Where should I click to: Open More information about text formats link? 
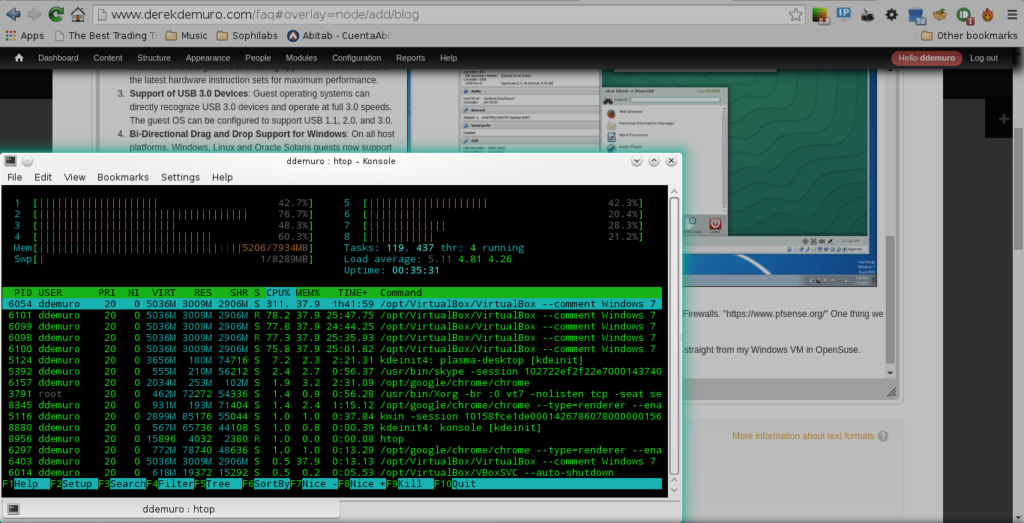(803, 436)
